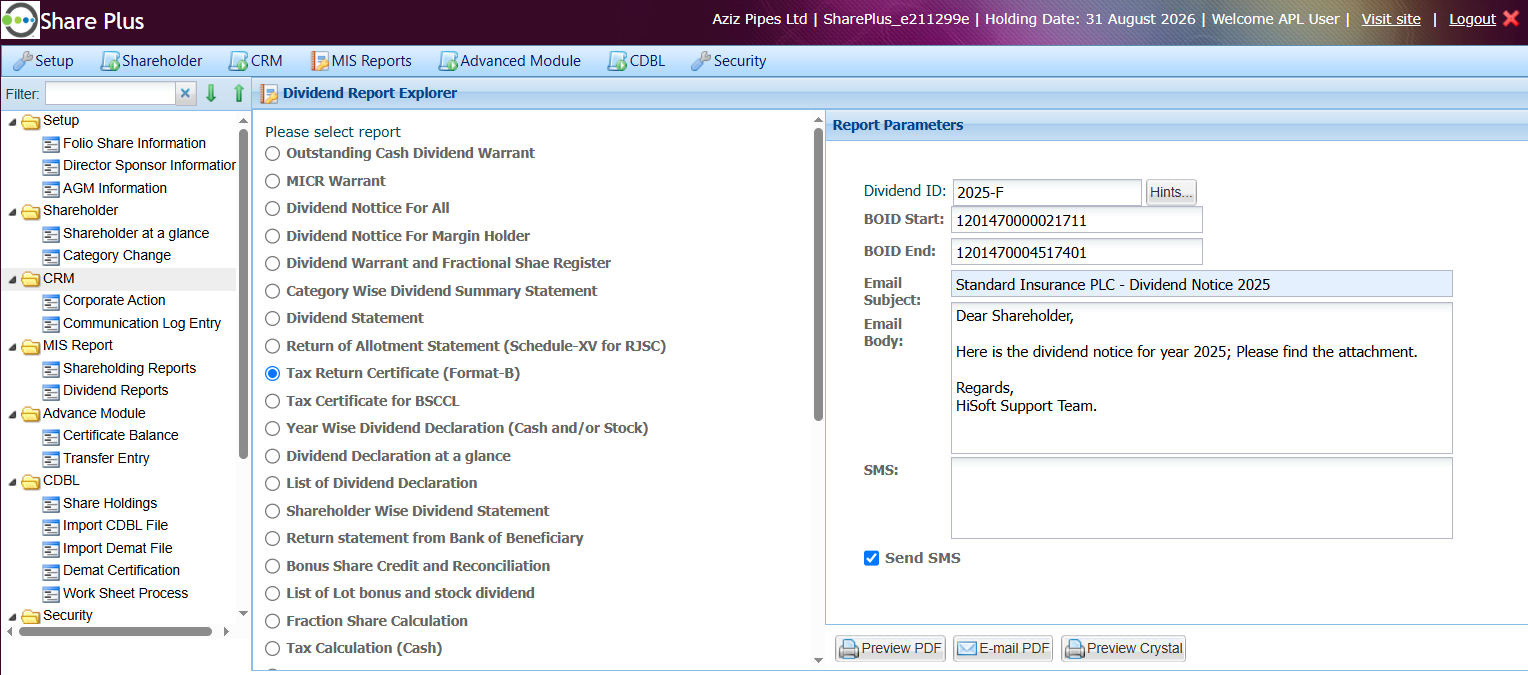Click the Work Sheet Process icon

[x=51, y=594]
